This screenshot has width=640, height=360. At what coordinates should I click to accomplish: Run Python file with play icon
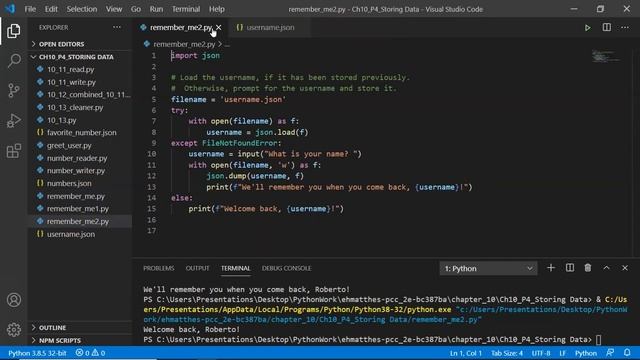coord(587,28)
